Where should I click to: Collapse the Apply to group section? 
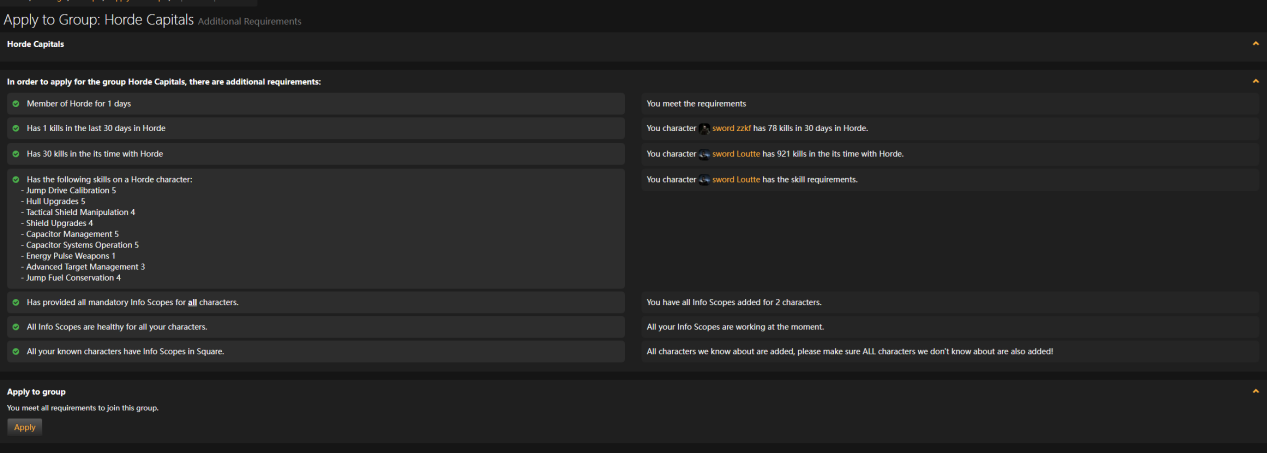[x=1255, y=391]
